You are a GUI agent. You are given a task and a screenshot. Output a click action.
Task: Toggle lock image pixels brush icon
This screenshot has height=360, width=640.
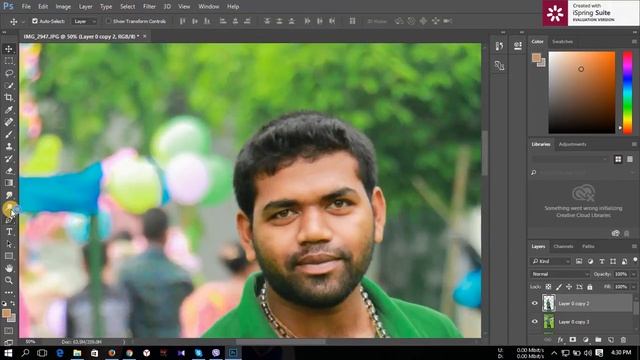pyautogui.click(x=559, y=287)
